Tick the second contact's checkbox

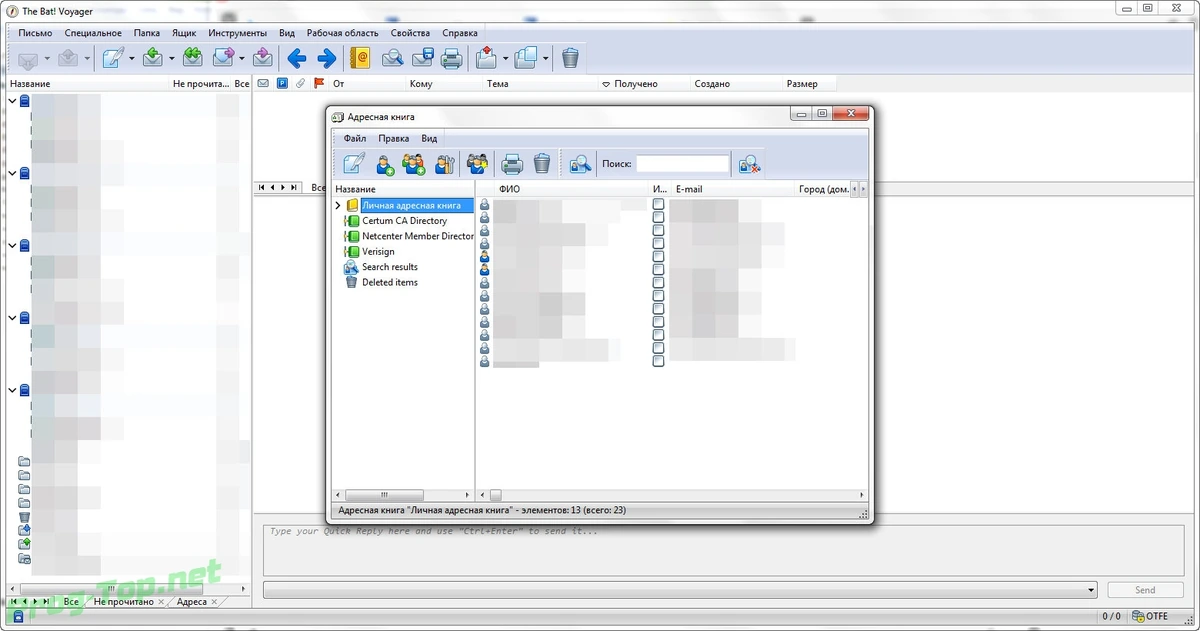658,217
